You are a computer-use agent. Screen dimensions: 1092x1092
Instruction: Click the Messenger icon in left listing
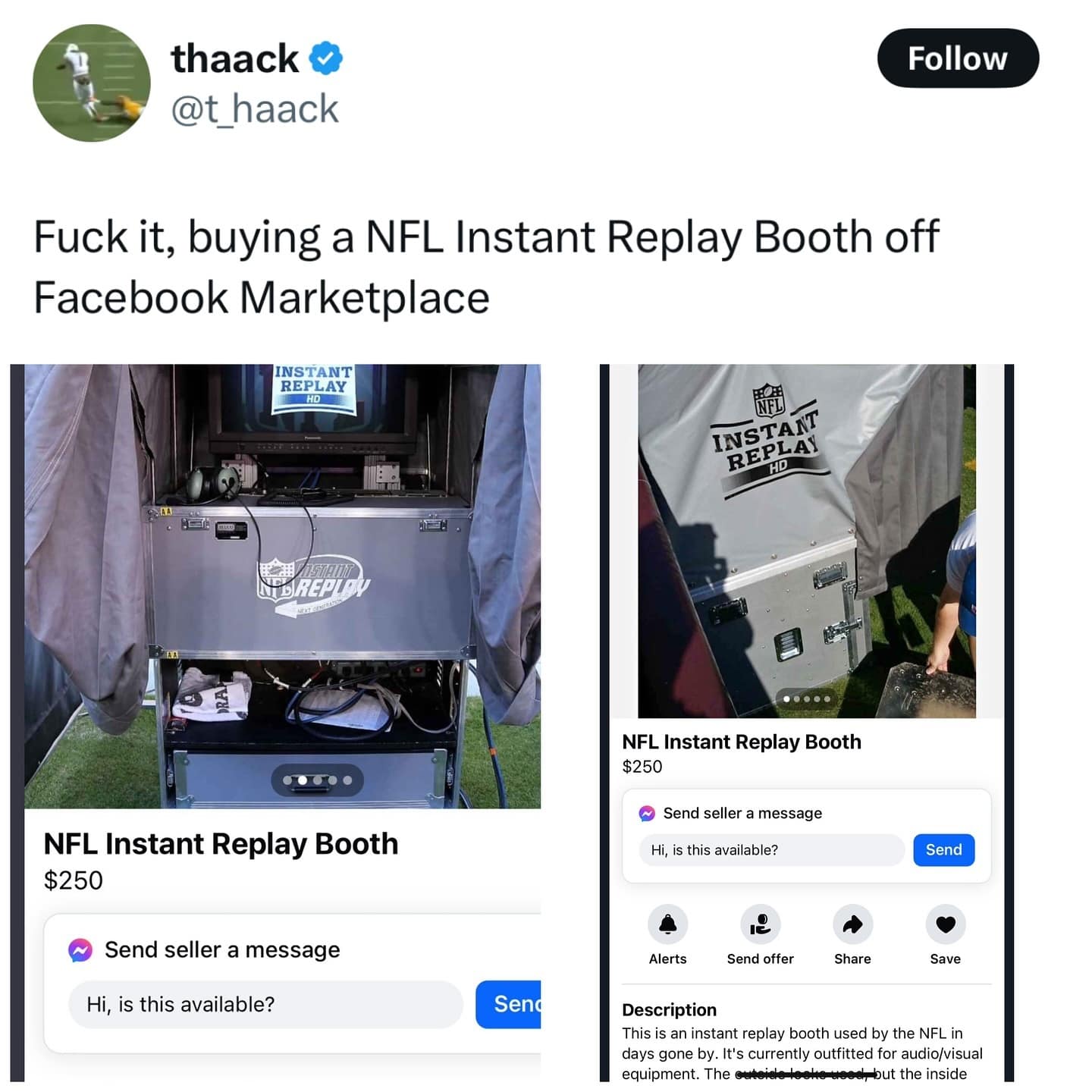(80, 950)
